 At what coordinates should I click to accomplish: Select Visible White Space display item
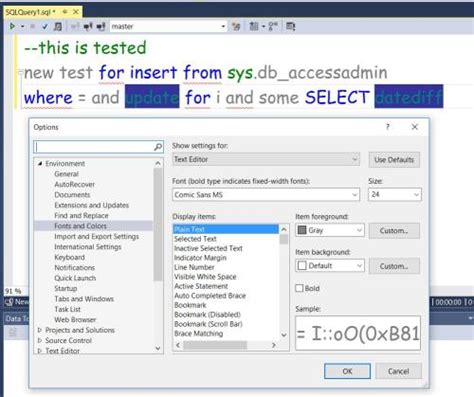pos(205,276)
